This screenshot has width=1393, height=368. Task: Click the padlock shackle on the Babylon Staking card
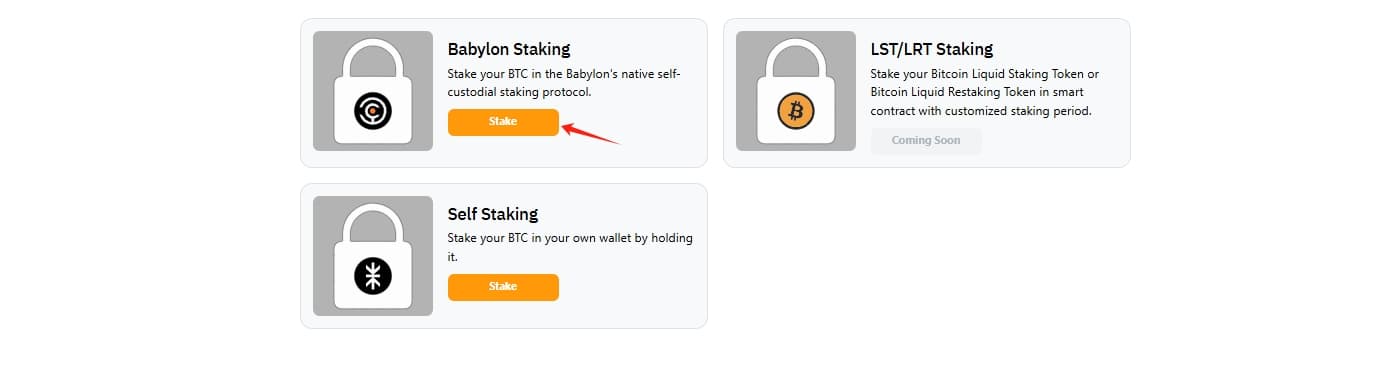click(373, 58)
